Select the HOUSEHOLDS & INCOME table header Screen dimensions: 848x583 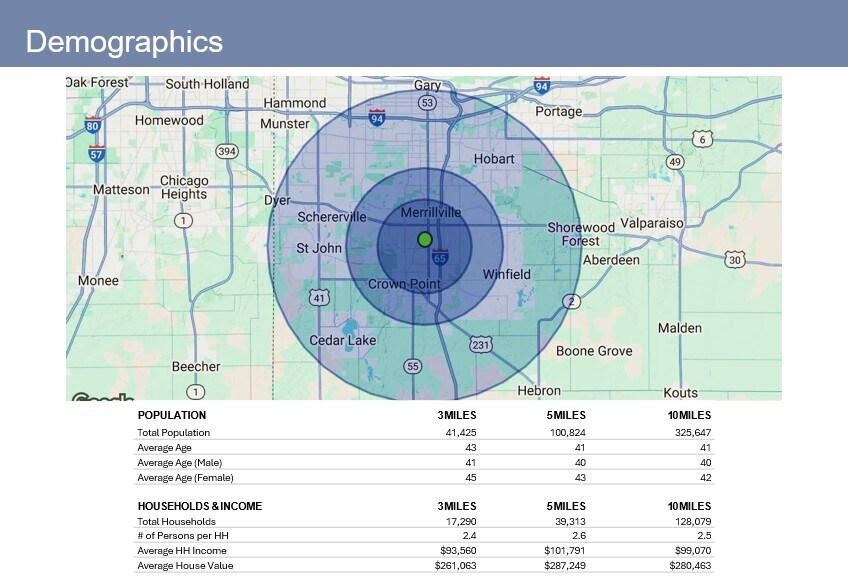[x=199, y=506]
